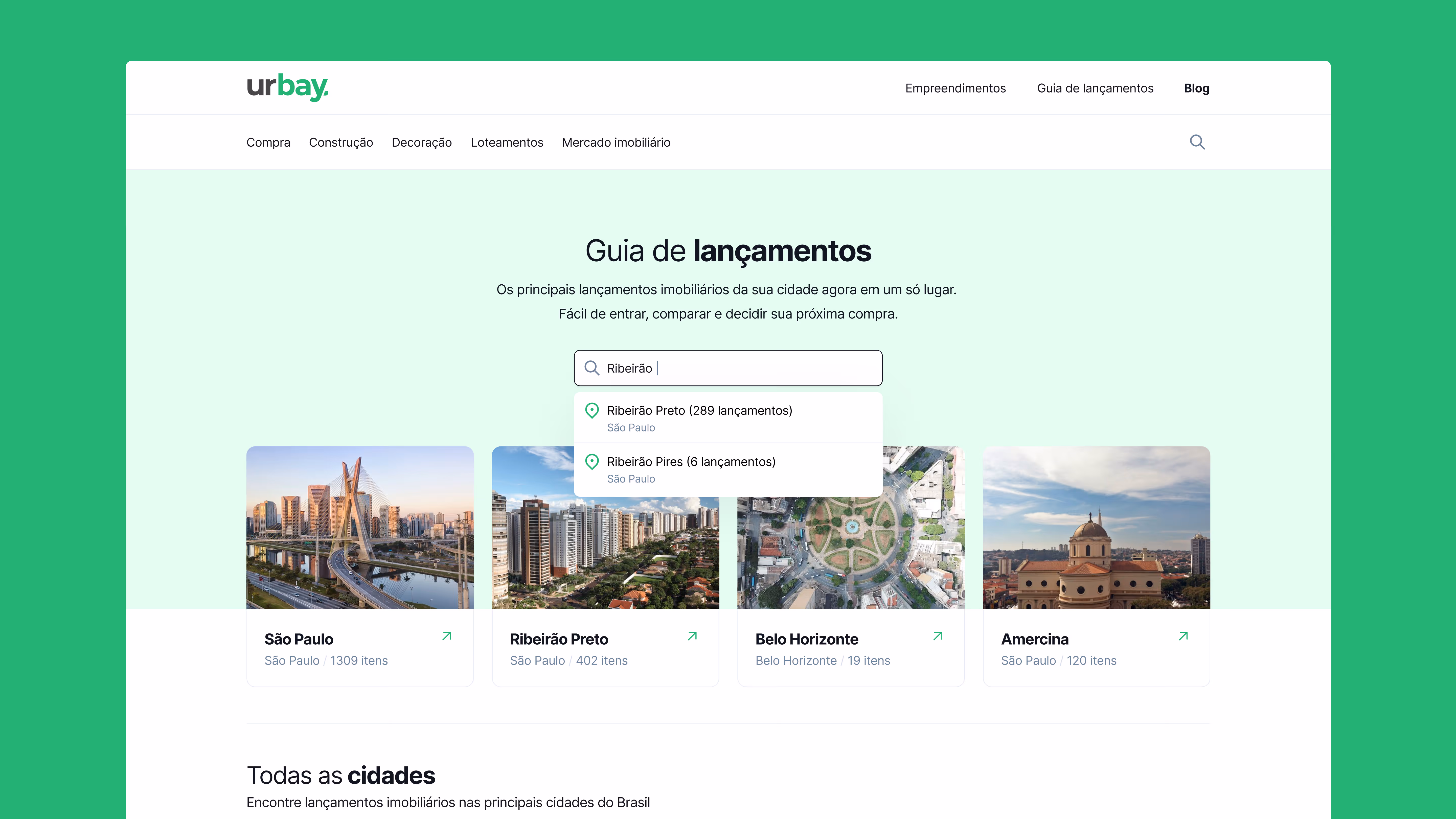
Task: Click the magnifier icon inside the search field
Action: click(x=592, y=368)
